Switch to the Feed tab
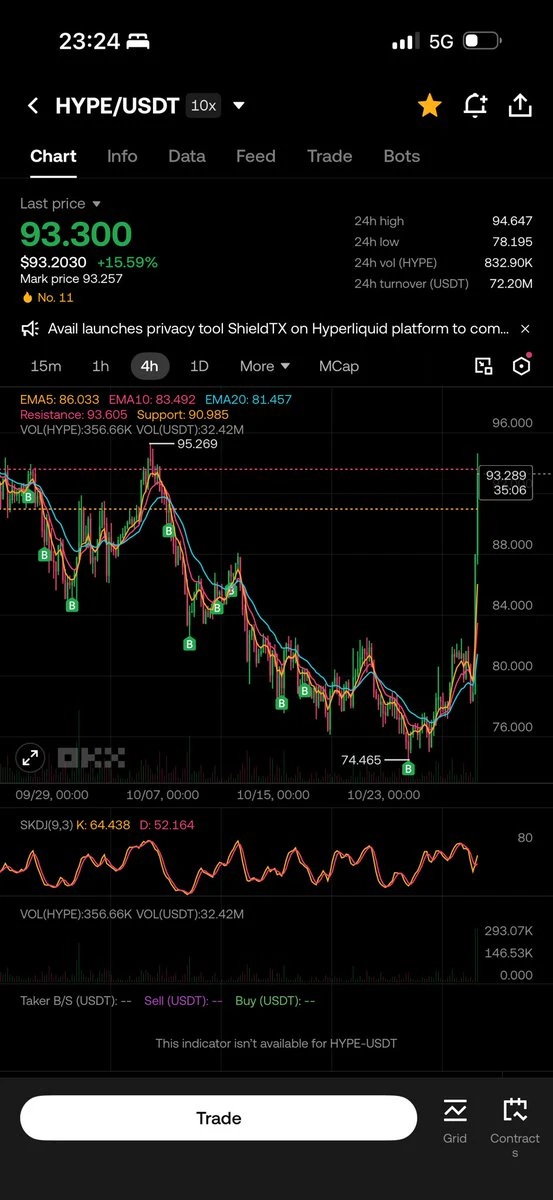 [x=255, y=156]
